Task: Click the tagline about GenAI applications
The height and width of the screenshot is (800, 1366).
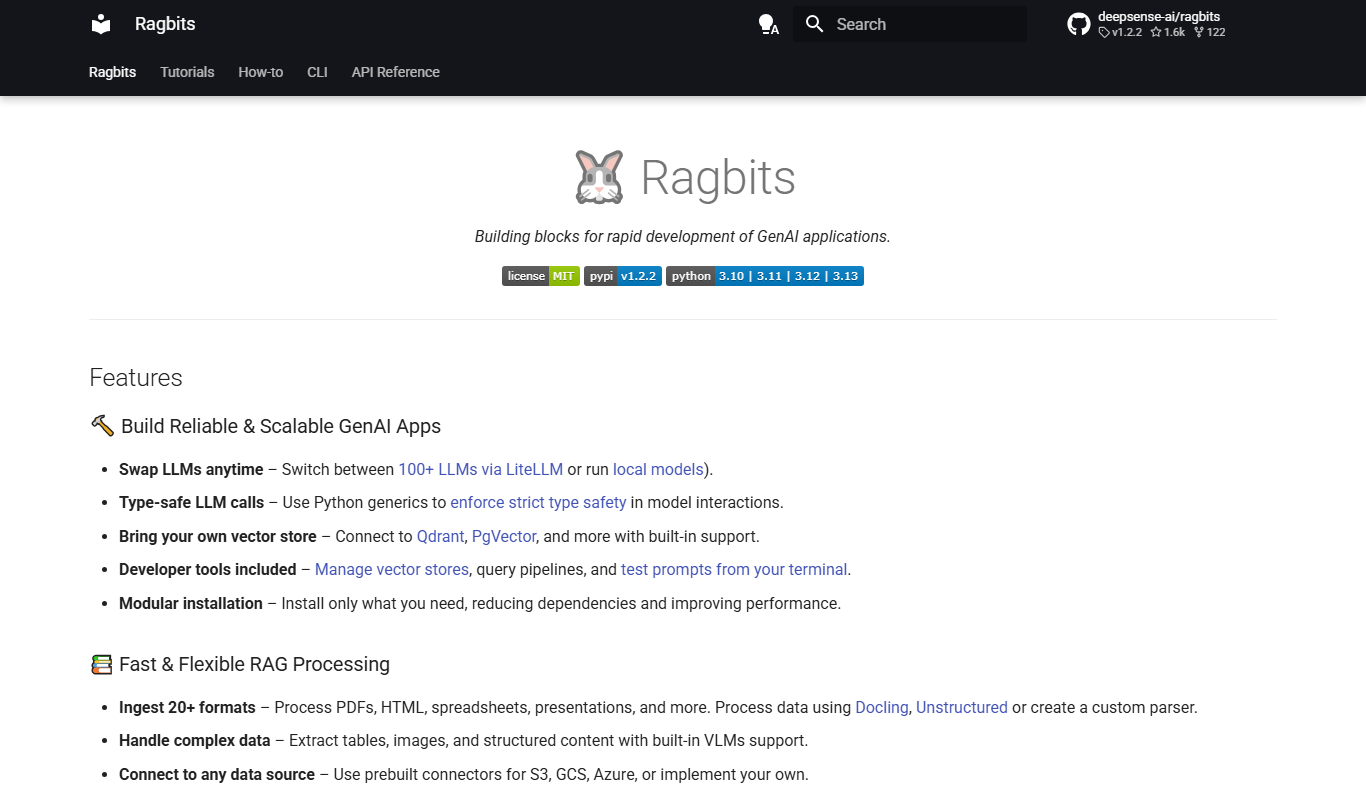Action: (x=683, y=236)
